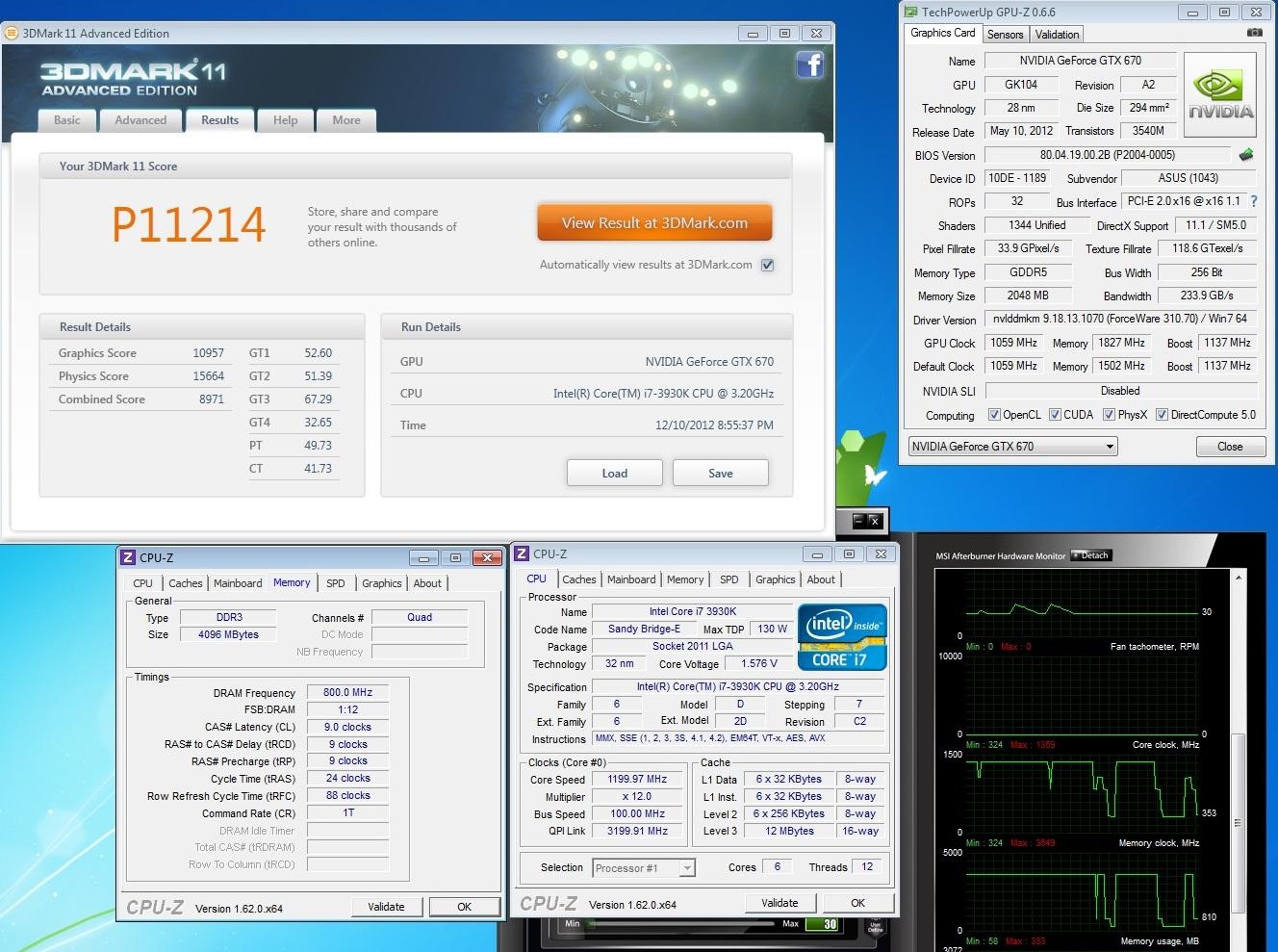The width and height of the screenshot is (1278, 952).
Task: Switch to the Sensors tab in GPU-Z
Action: (1006, 35)
